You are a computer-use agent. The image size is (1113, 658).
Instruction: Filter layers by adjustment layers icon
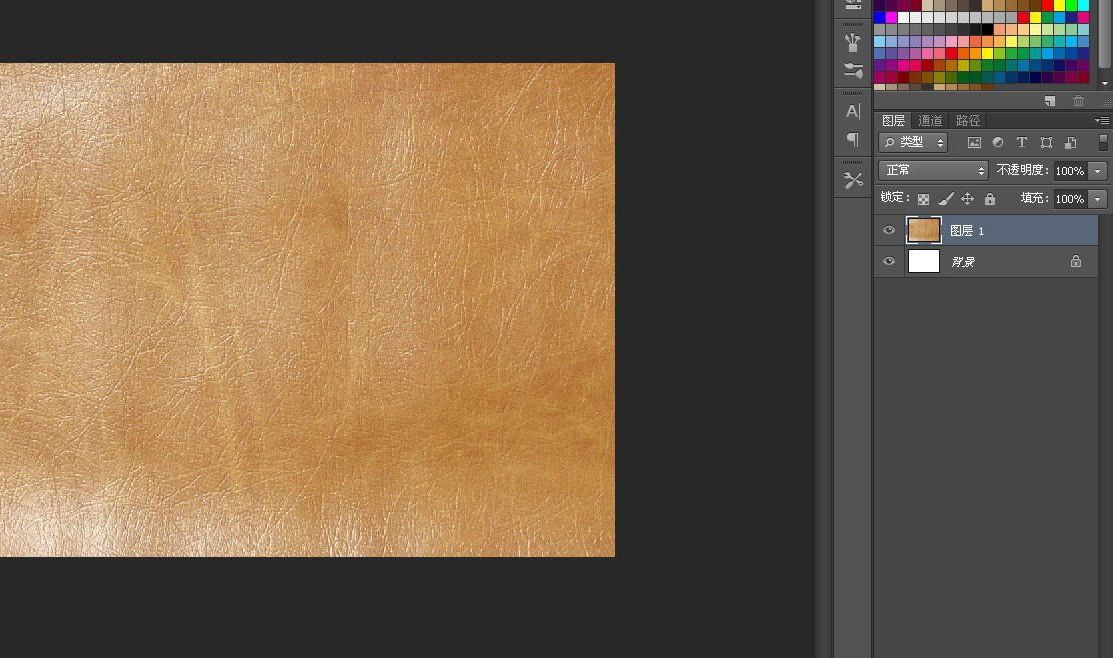click(998, 143)
